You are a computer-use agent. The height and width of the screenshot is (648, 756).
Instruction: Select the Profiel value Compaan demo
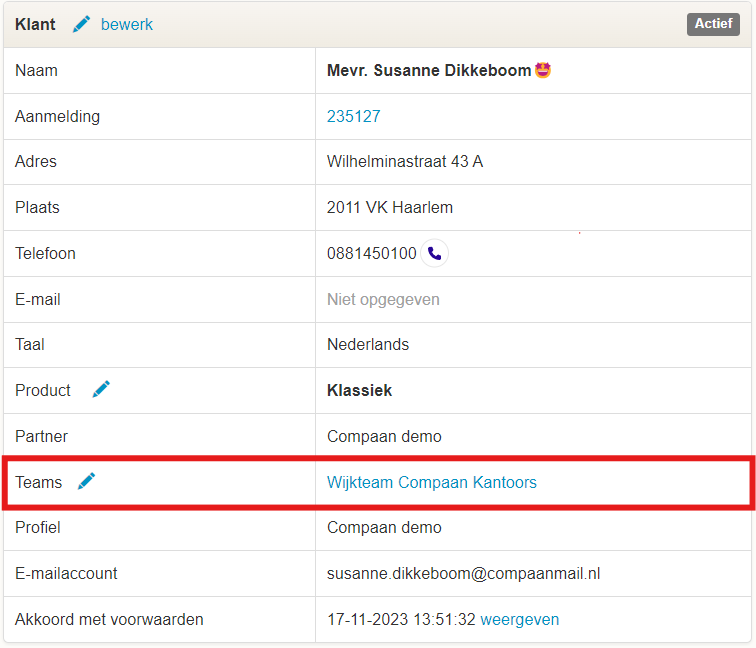point(384,527)
